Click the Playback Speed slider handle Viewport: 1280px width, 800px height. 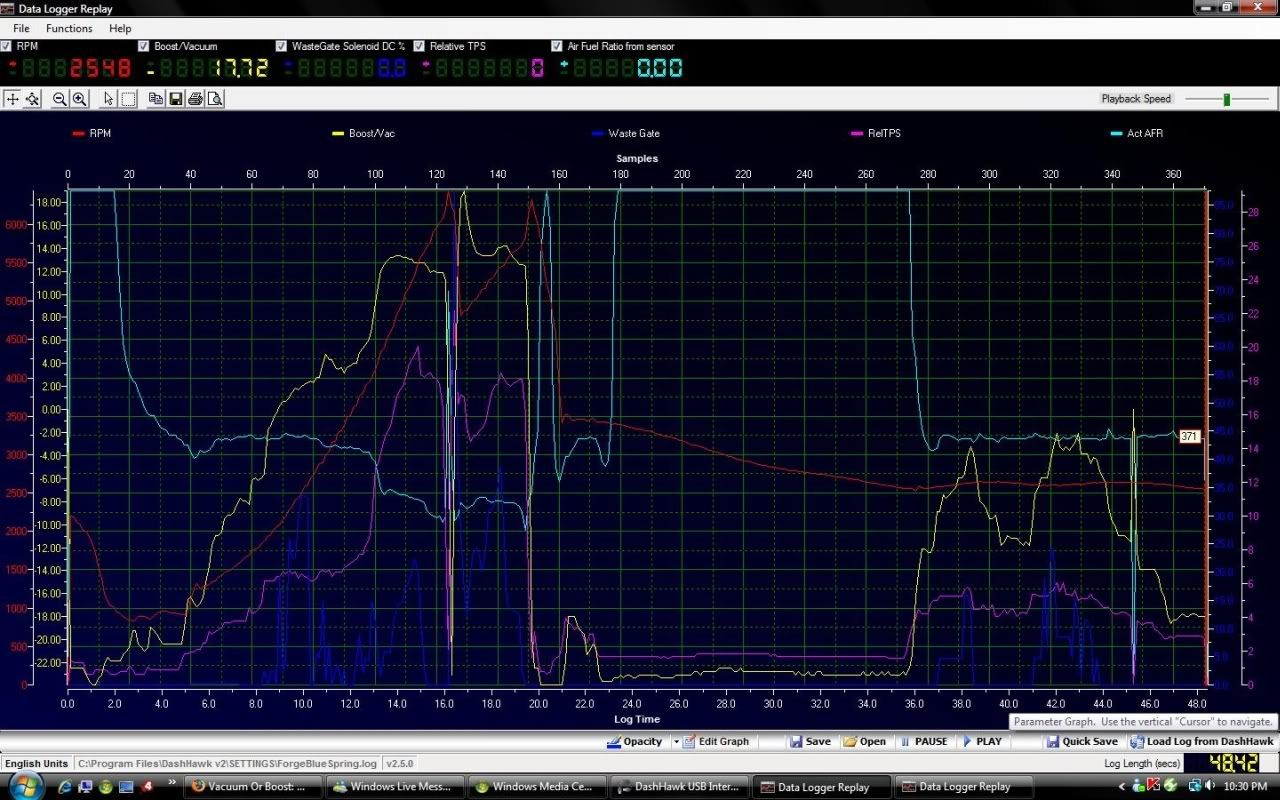(1226, 99)
